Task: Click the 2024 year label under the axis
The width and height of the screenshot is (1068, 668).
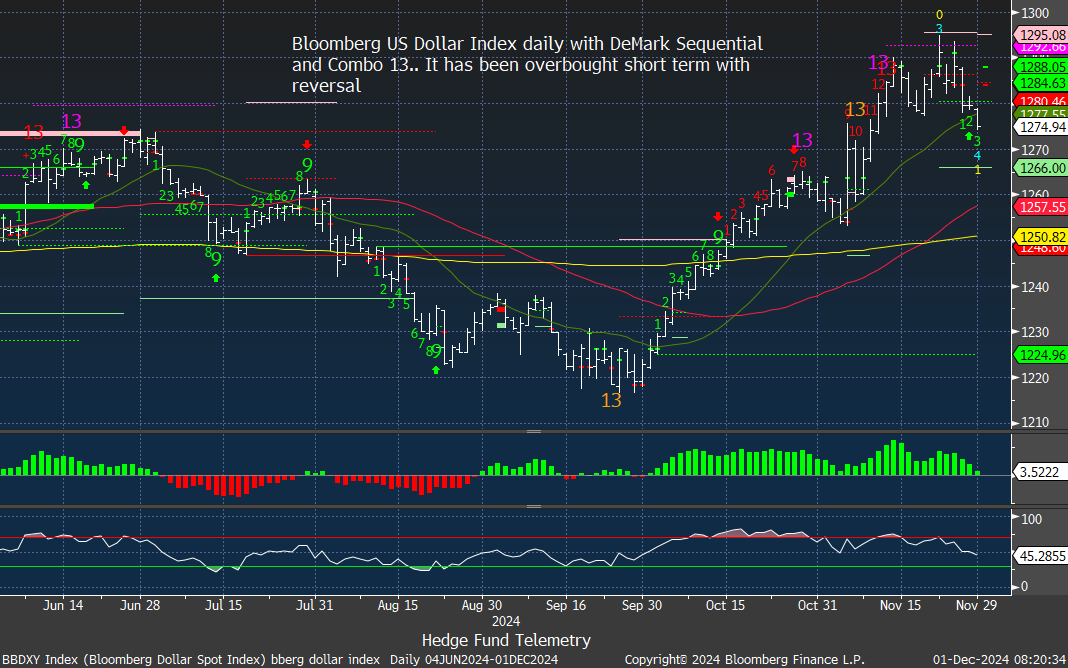Action: click(506, 622)
